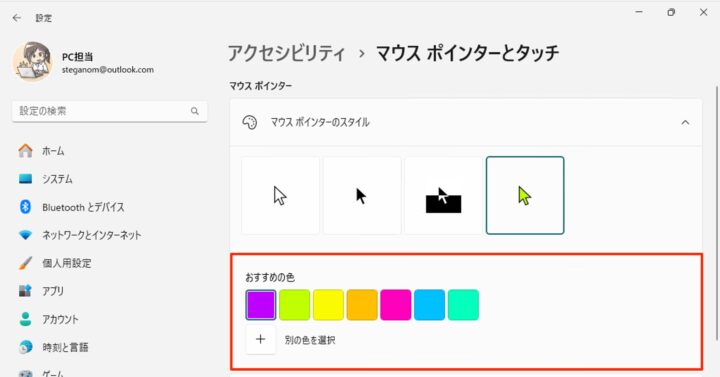720x377 pixels.
Task: Click the steganom@outlook.com account email
Action: pyautogui.click(x=108, y=70)
